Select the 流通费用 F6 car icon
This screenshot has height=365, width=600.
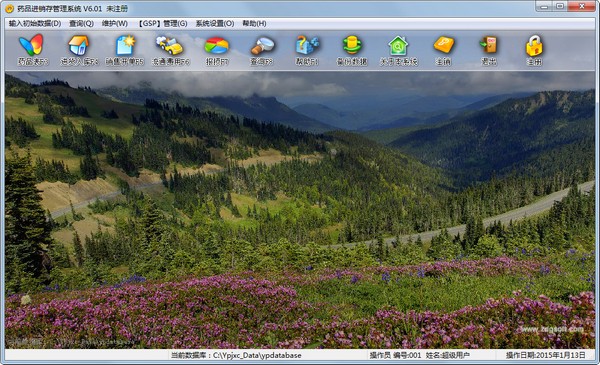170,50
